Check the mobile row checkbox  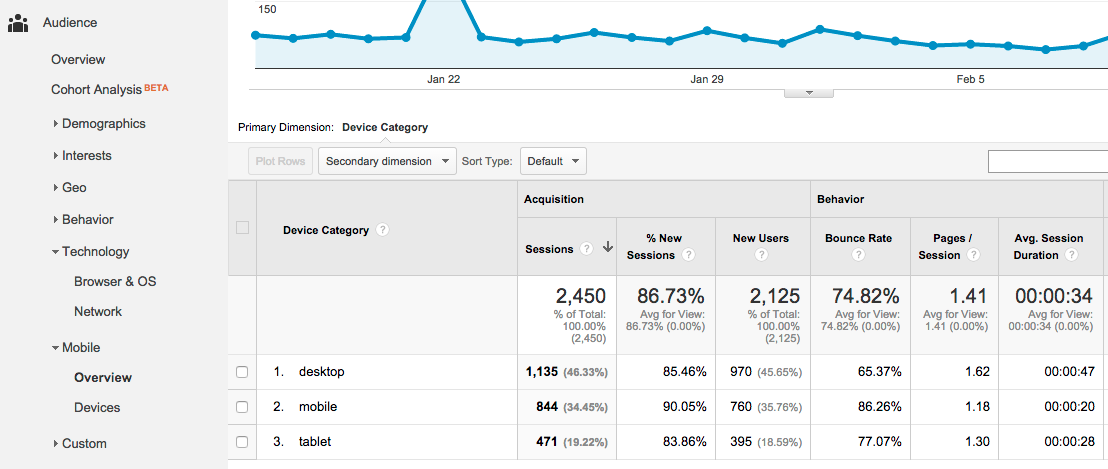point(241,407)
